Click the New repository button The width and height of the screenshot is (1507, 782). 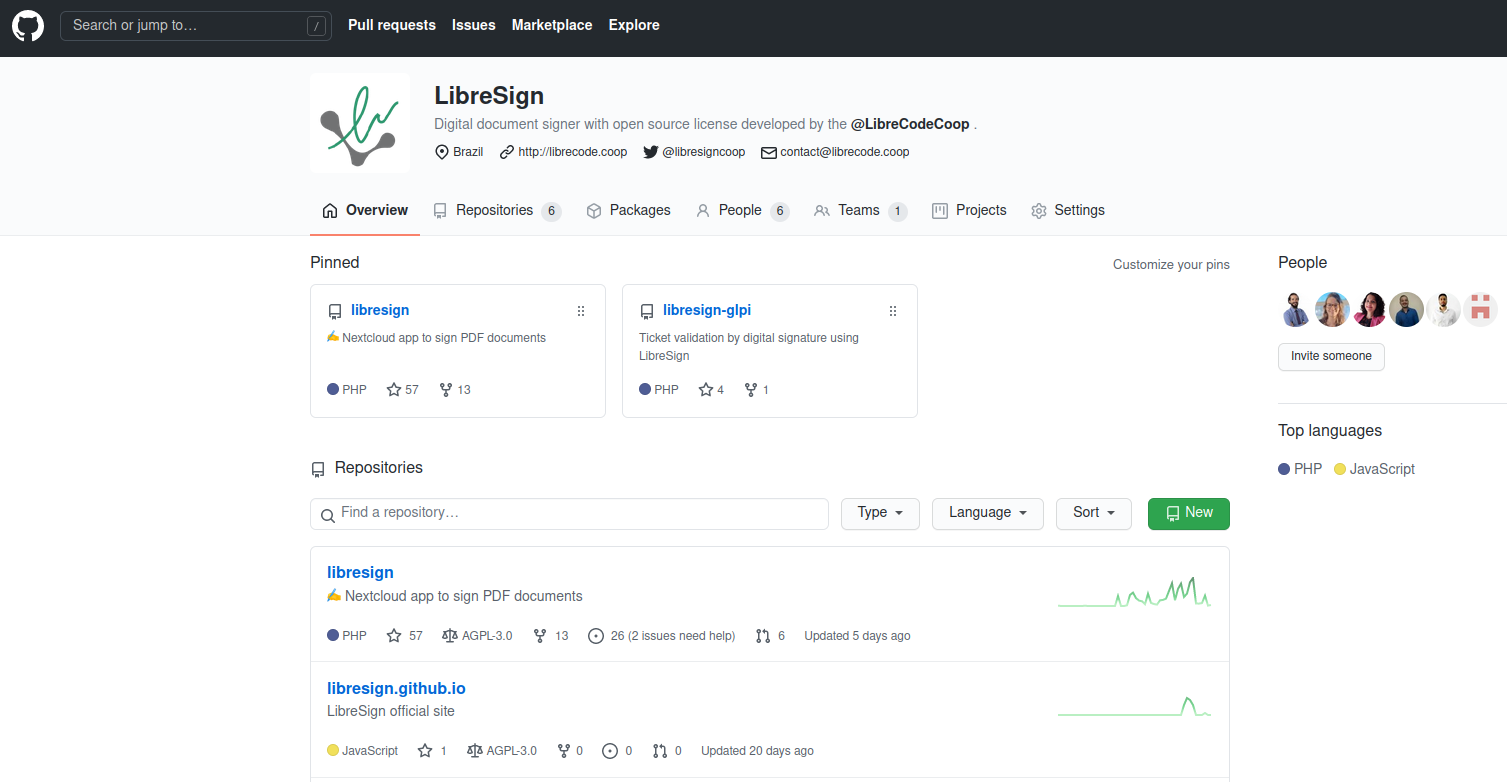point(1189,513)
